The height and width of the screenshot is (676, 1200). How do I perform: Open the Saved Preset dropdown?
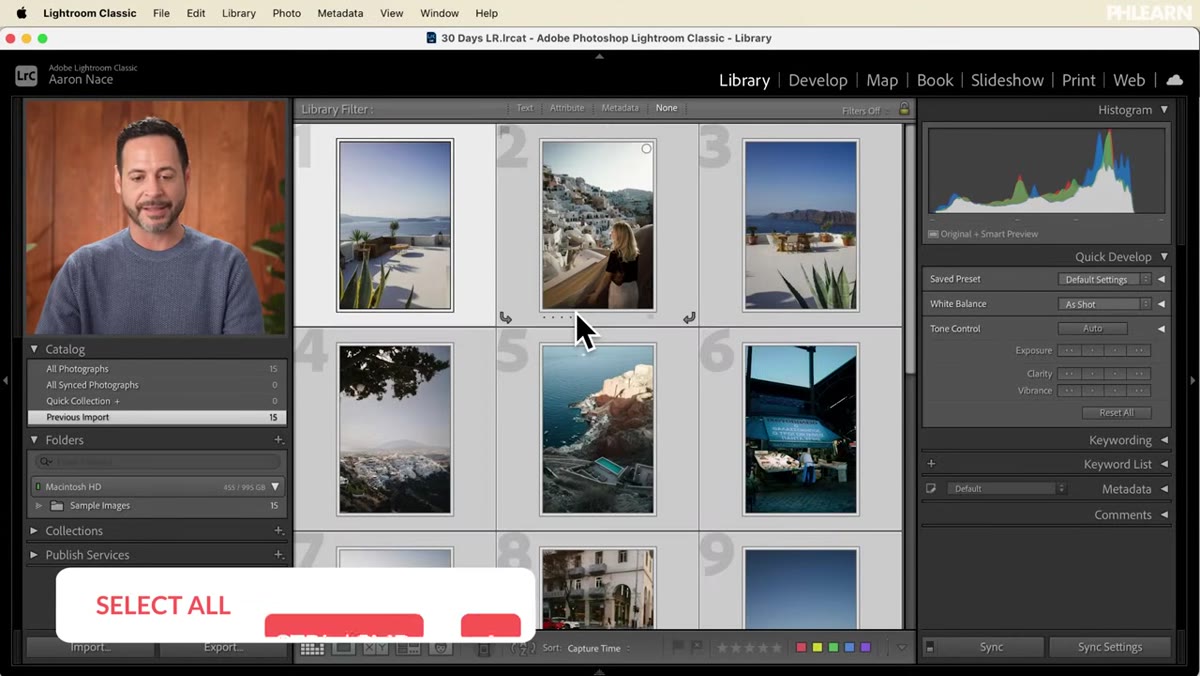[1104, 280]
